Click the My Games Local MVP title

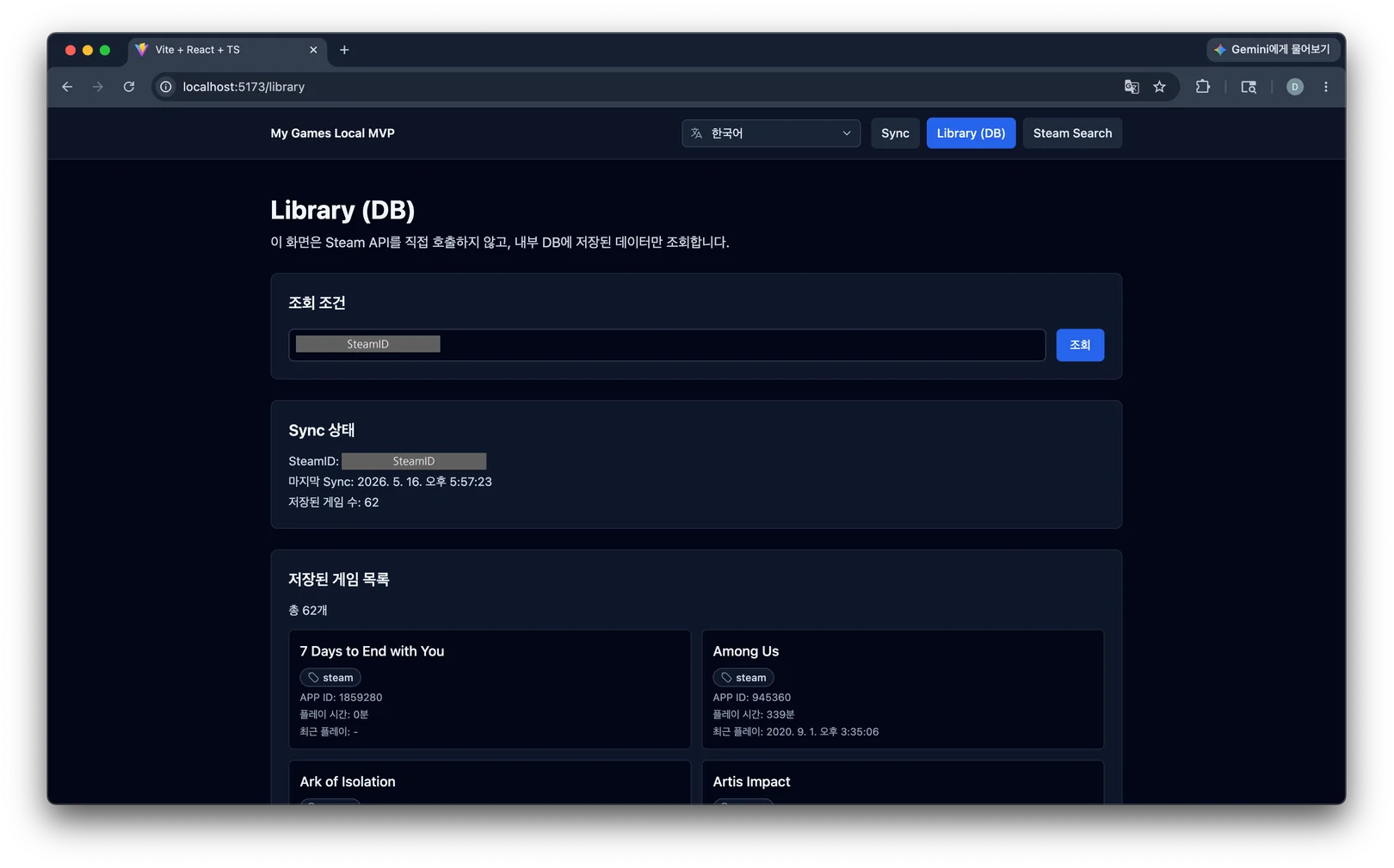(x=332, y=133)
